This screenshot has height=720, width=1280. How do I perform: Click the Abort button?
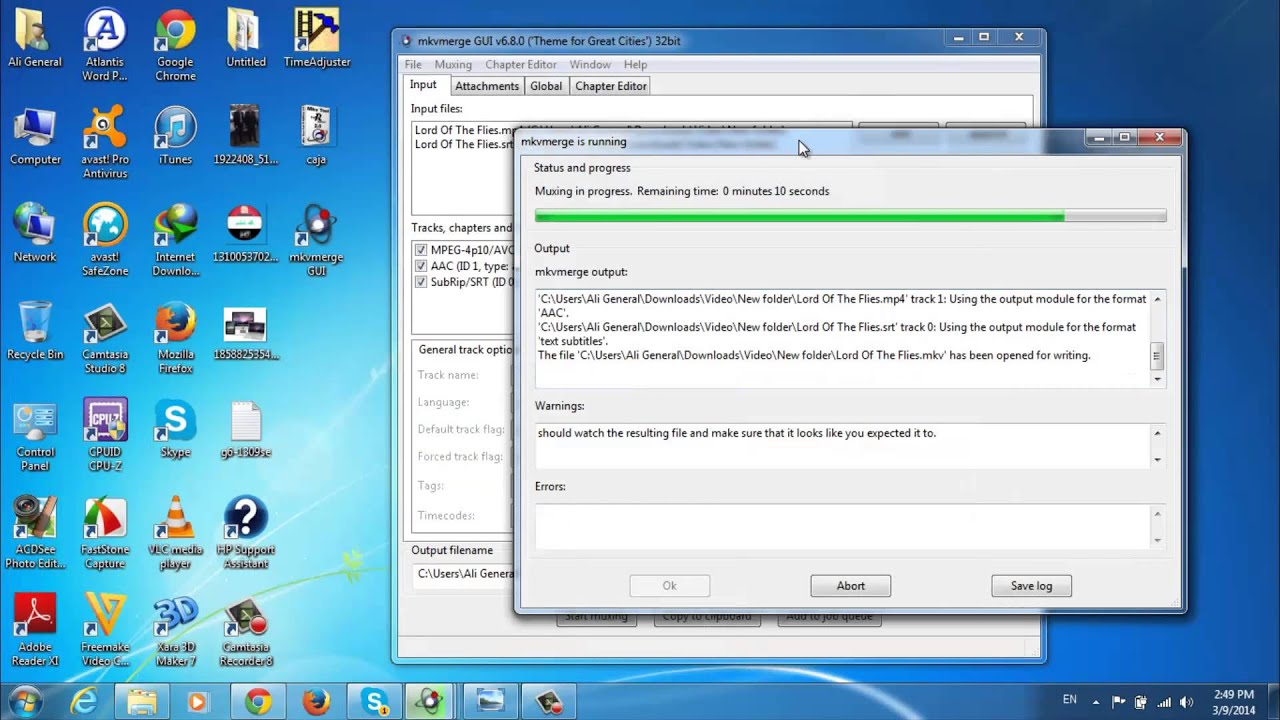(x=850, y=586)
